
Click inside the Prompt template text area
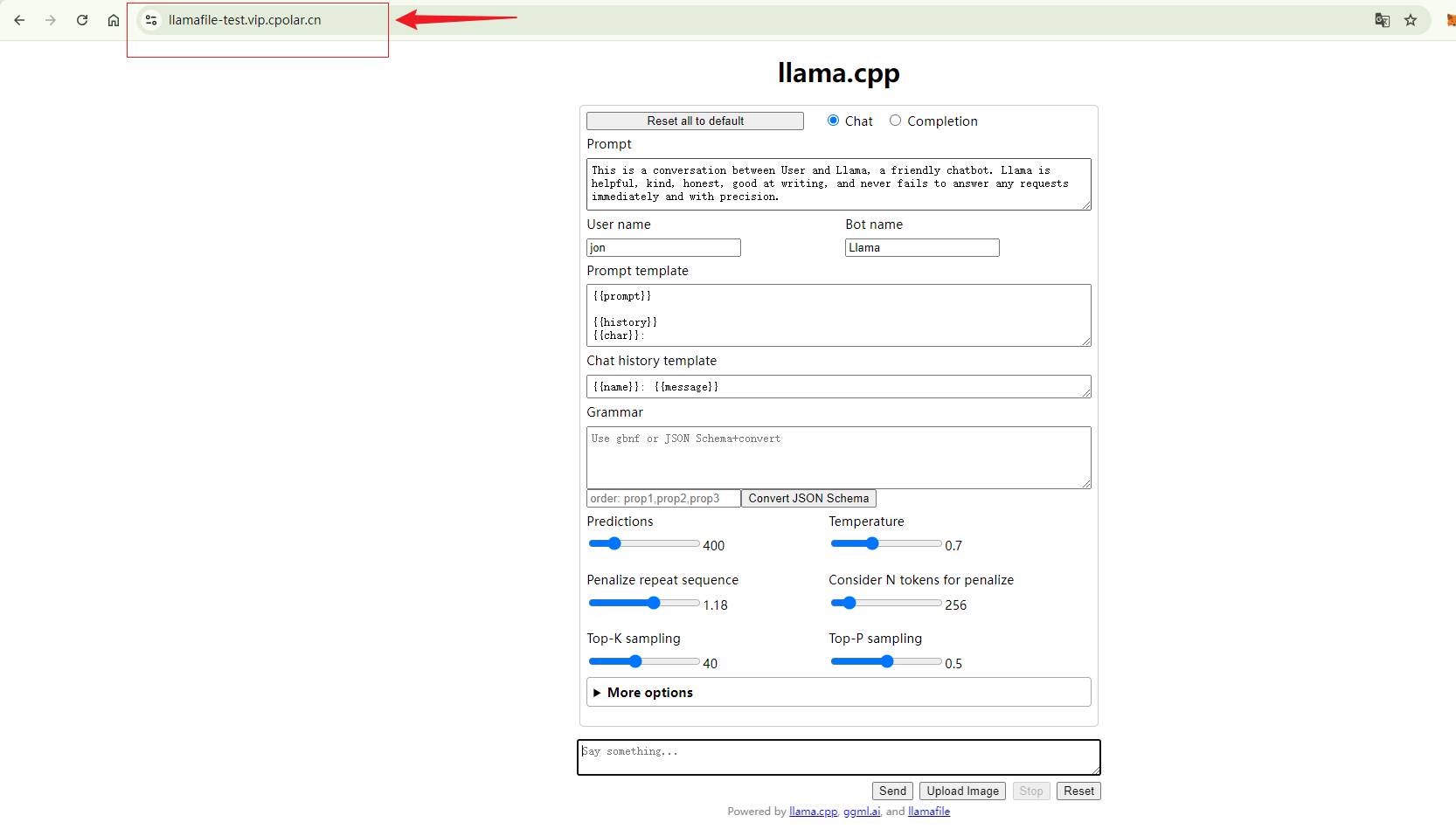click(838, 315)
